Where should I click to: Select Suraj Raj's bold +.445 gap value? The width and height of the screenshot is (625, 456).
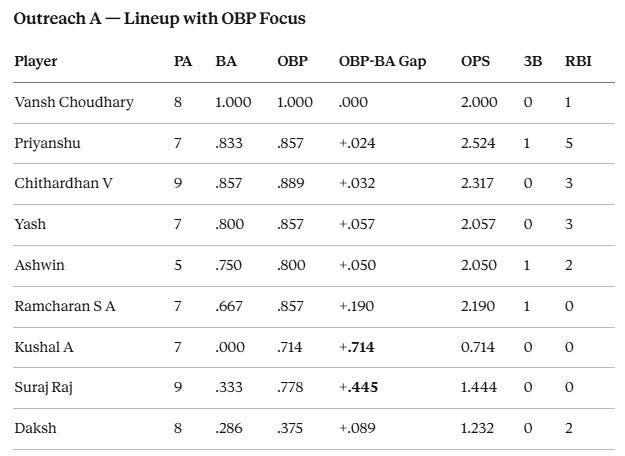[x=358, y=387]
